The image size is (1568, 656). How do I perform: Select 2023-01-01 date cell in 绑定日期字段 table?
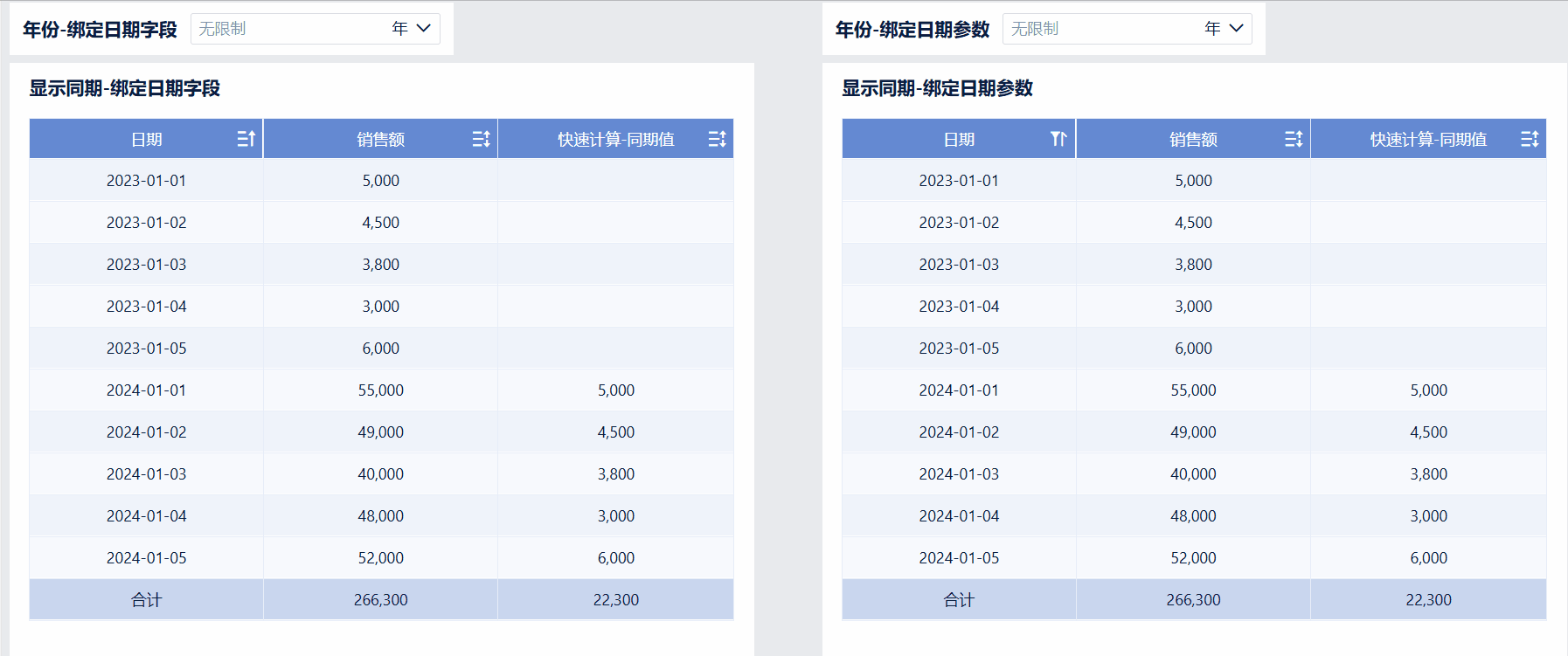(147, 181)
